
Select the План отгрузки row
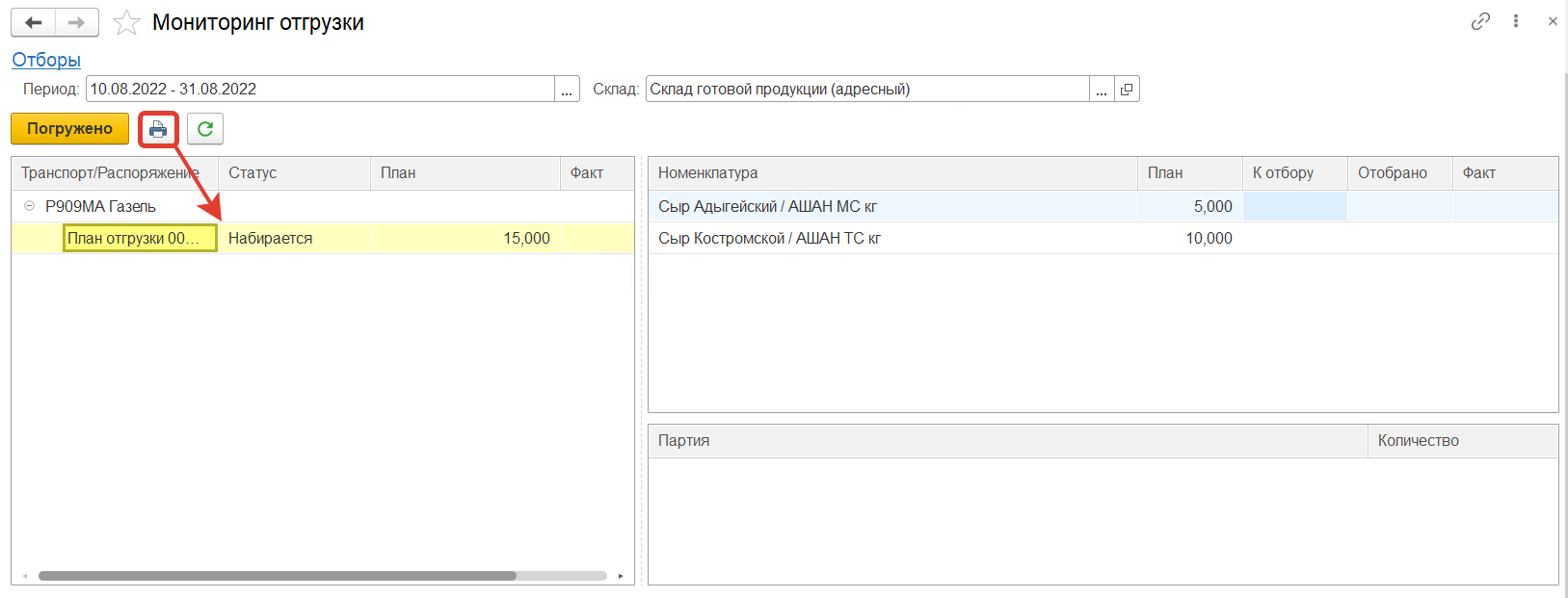[140, 238]
